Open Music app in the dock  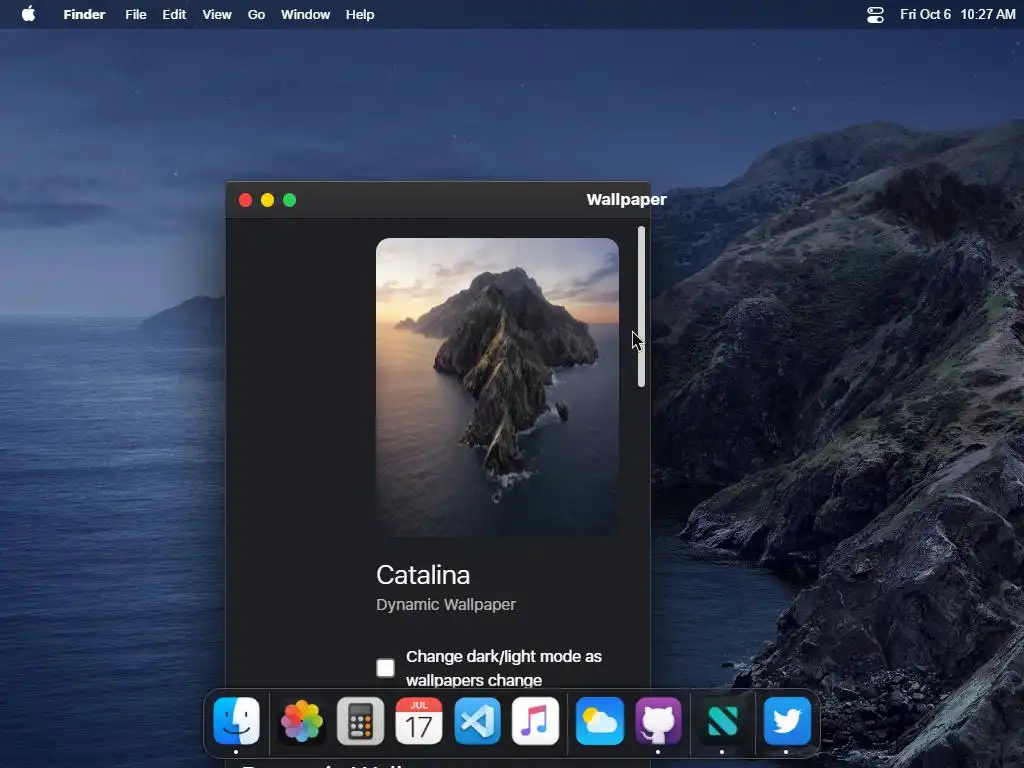[x=536, y=721]
